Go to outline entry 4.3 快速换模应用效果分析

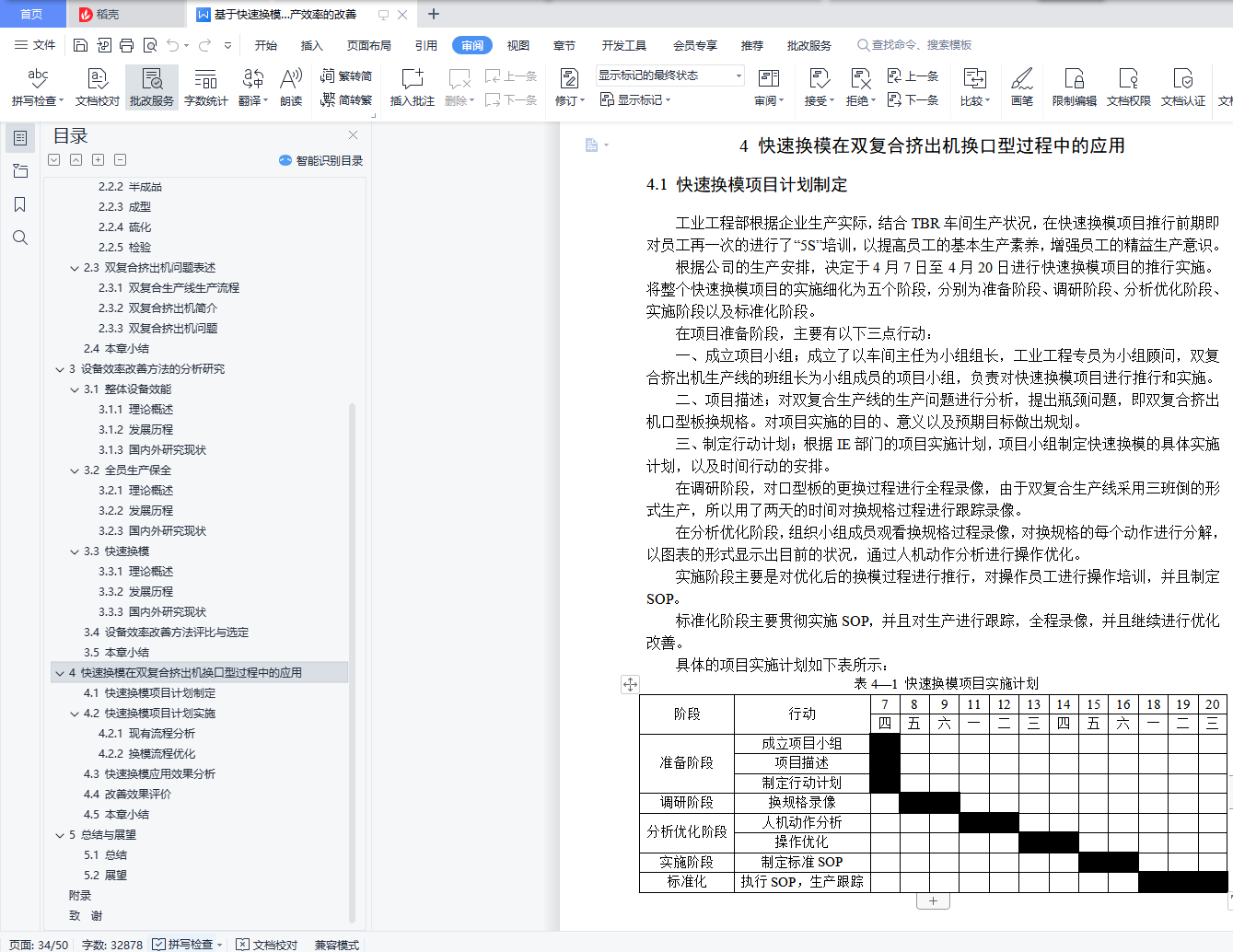[x=150, y=774]
